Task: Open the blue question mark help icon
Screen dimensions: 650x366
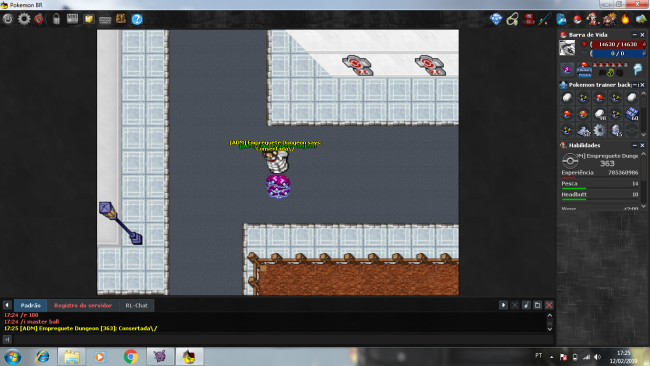Action: (x=137, y=19)
